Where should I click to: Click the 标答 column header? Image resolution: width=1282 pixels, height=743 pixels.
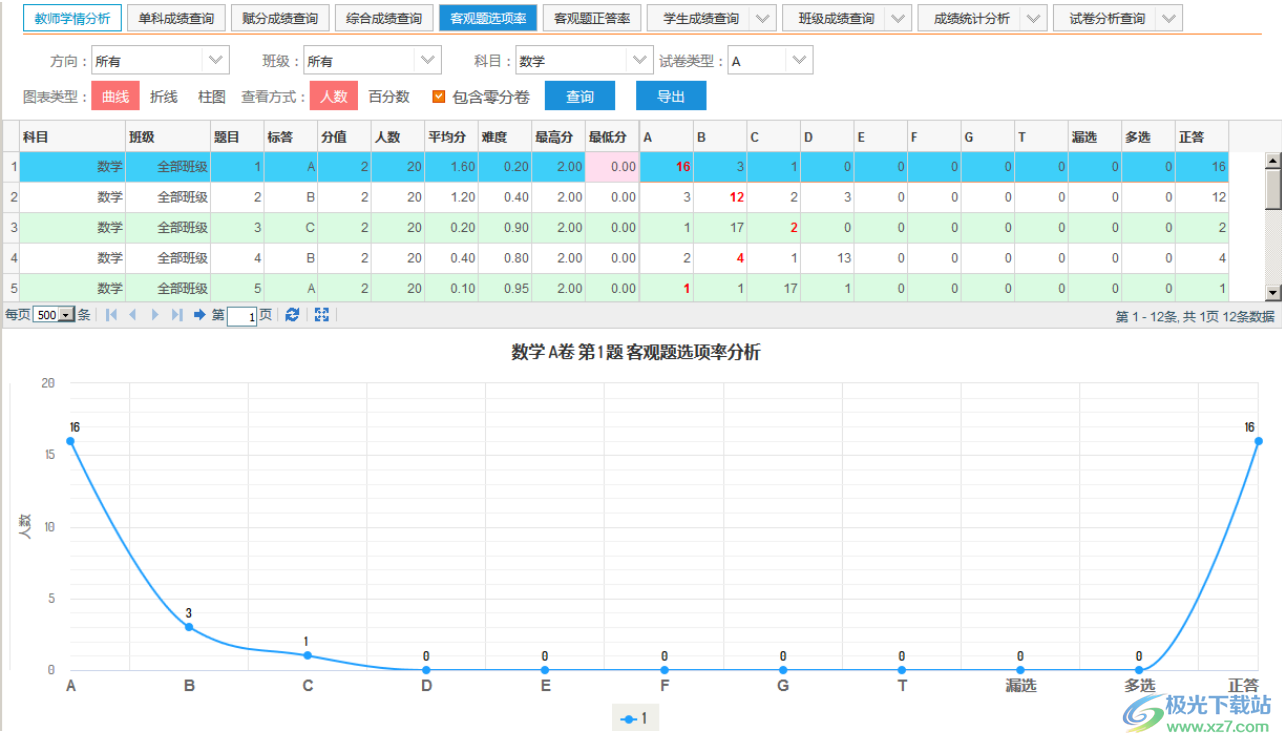tap(290, 136)
